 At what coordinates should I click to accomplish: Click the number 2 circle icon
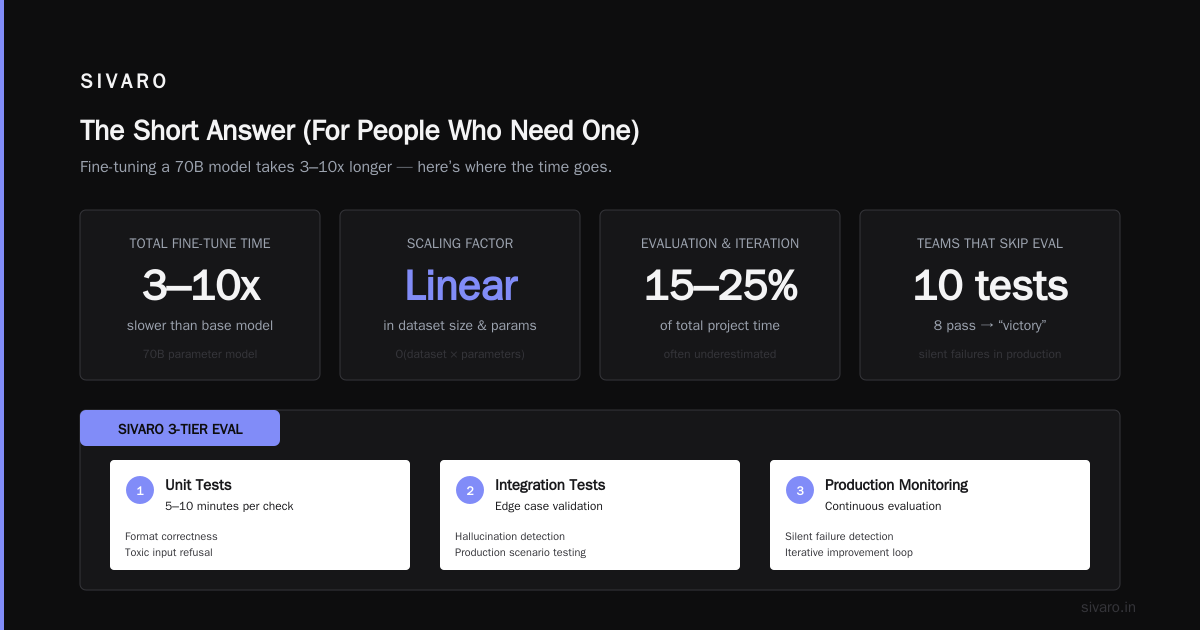point(470,490)
